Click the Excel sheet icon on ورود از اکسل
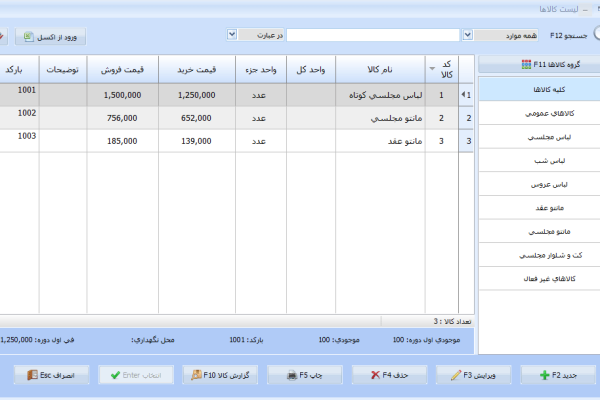The width and height of the screenshot is (600, 400). 28,37
